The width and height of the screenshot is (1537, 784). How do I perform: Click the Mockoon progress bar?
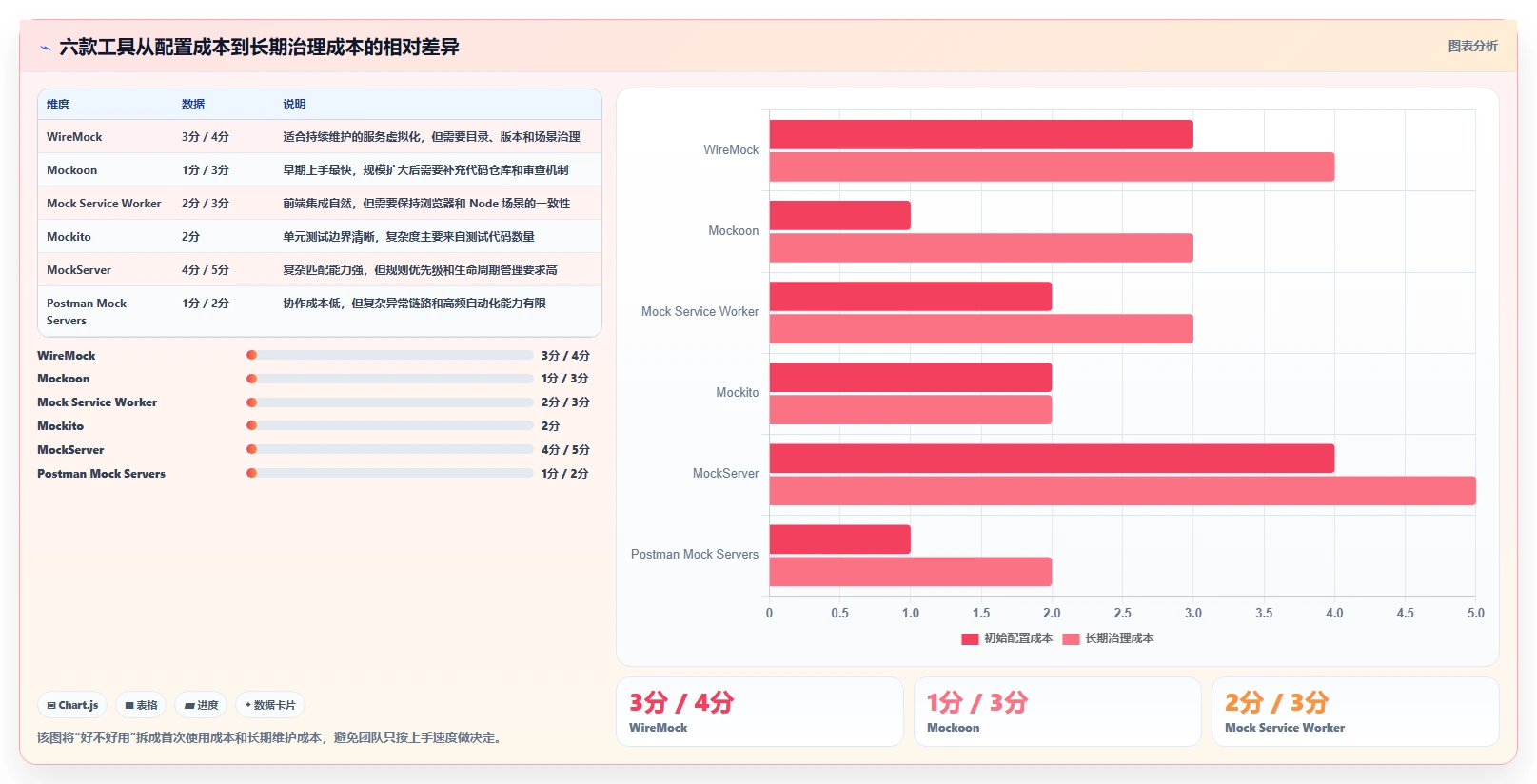click(x=390, y=379)
